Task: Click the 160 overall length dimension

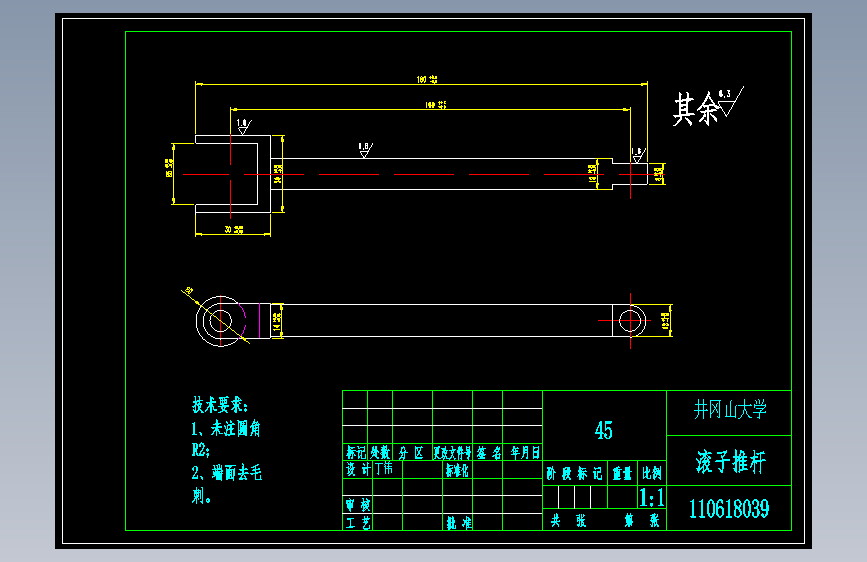Action: 426,80
